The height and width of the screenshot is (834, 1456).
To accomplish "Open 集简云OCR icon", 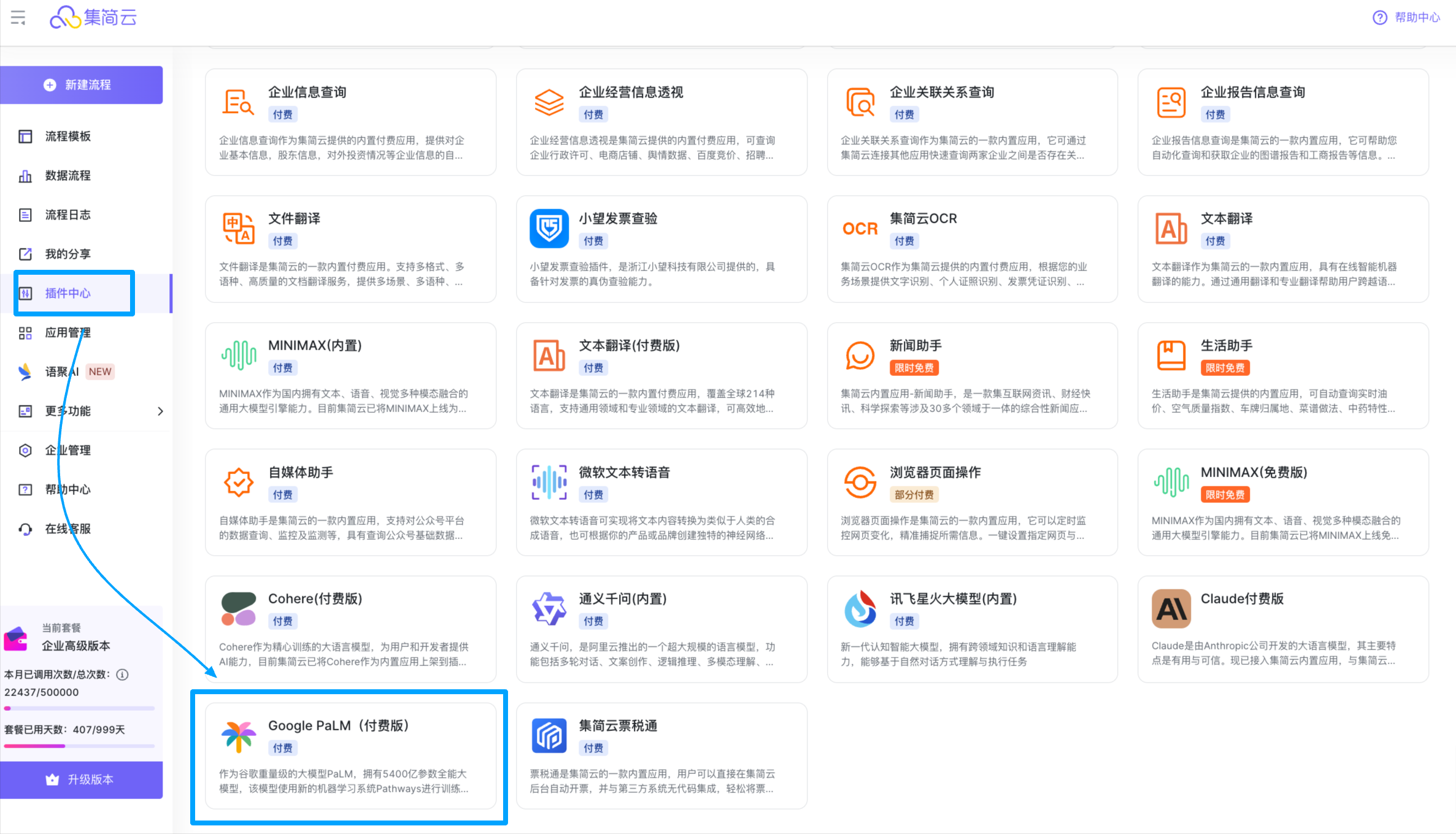I will point(860,229).
